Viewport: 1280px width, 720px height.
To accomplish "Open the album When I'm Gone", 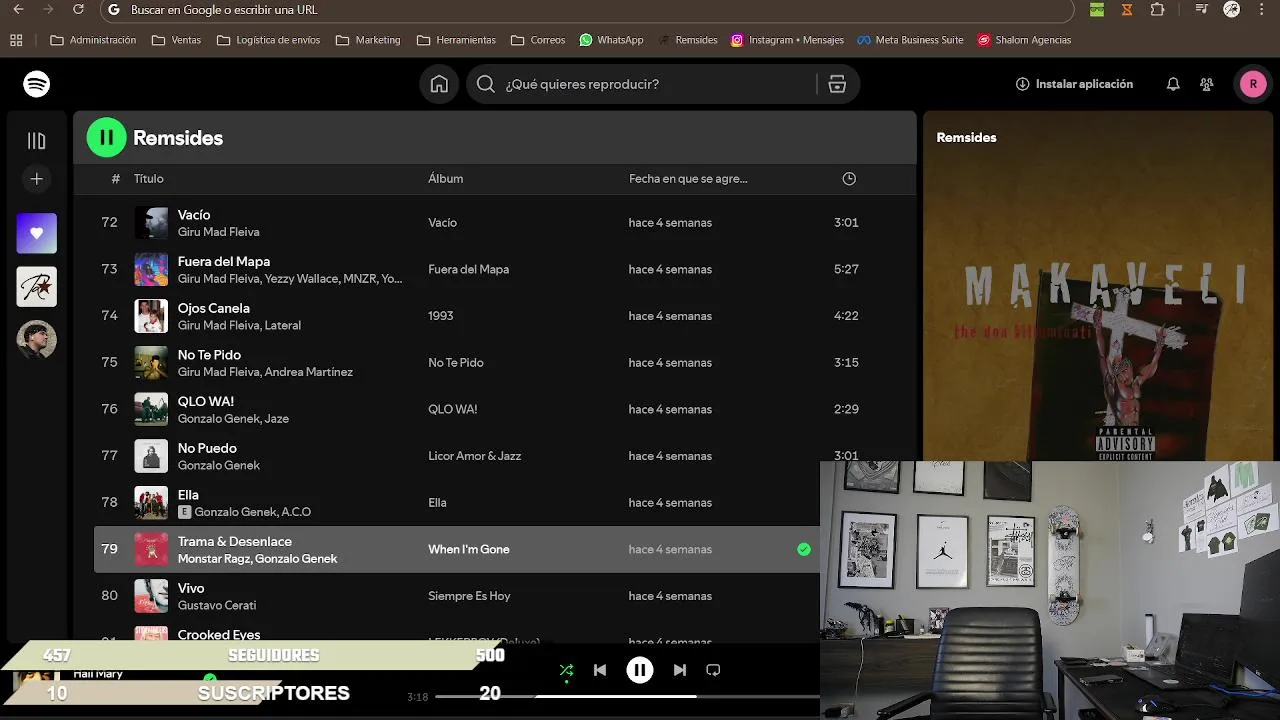I will click(x=469, y=549).
